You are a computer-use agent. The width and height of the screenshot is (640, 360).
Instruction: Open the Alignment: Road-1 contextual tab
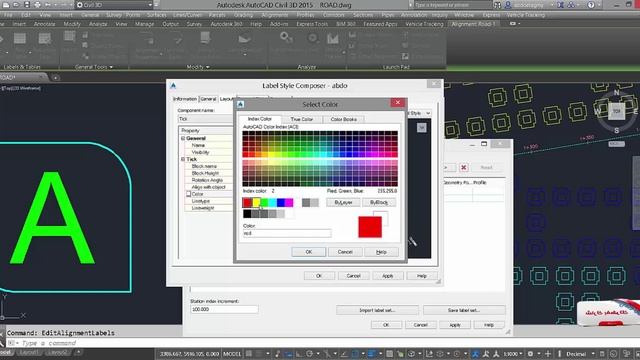tap(473, 24)
